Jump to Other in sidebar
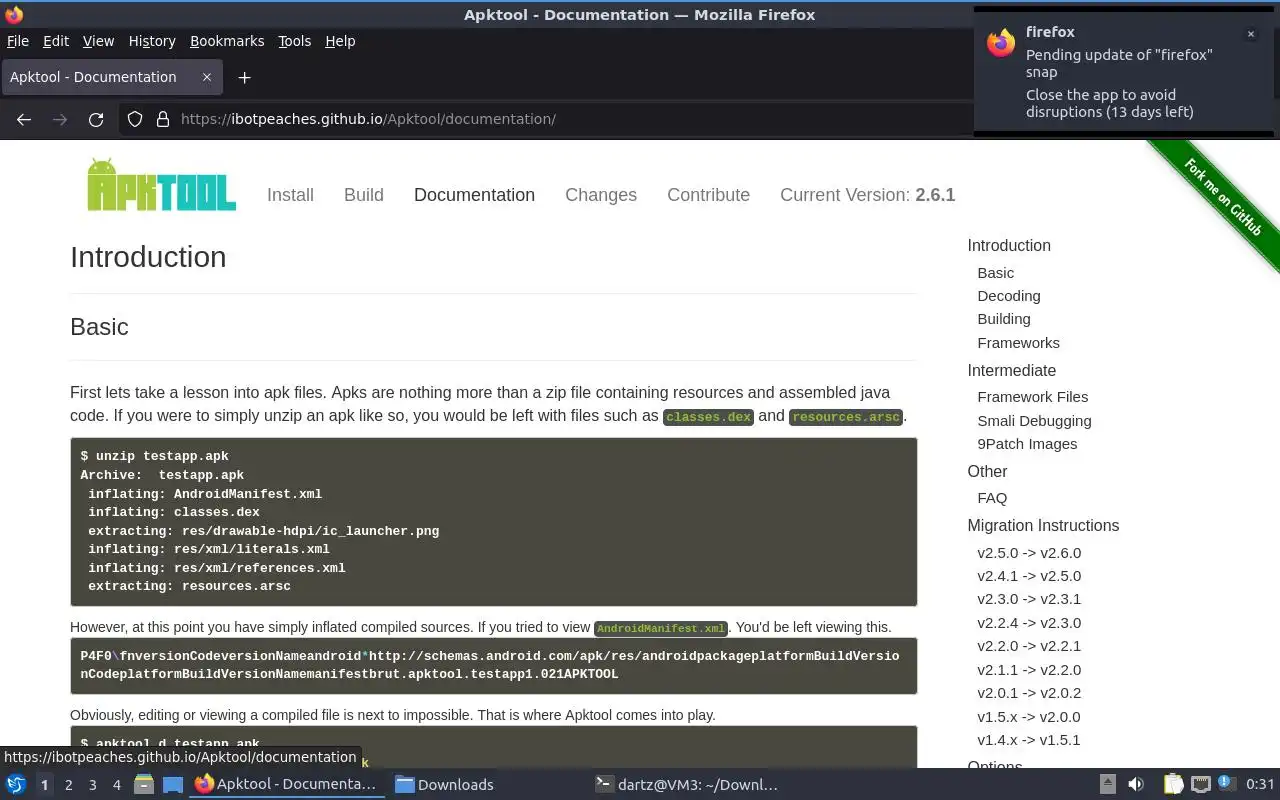The width and height of the screenshot is (1280, 800). tap(987, 472)
